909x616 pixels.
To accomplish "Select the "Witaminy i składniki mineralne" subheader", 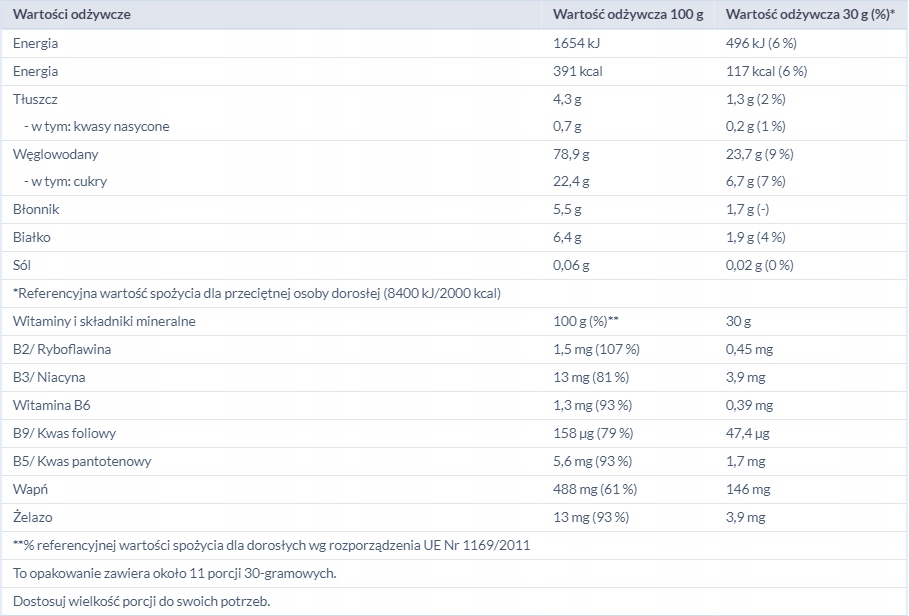I will (x=104, y=321).
